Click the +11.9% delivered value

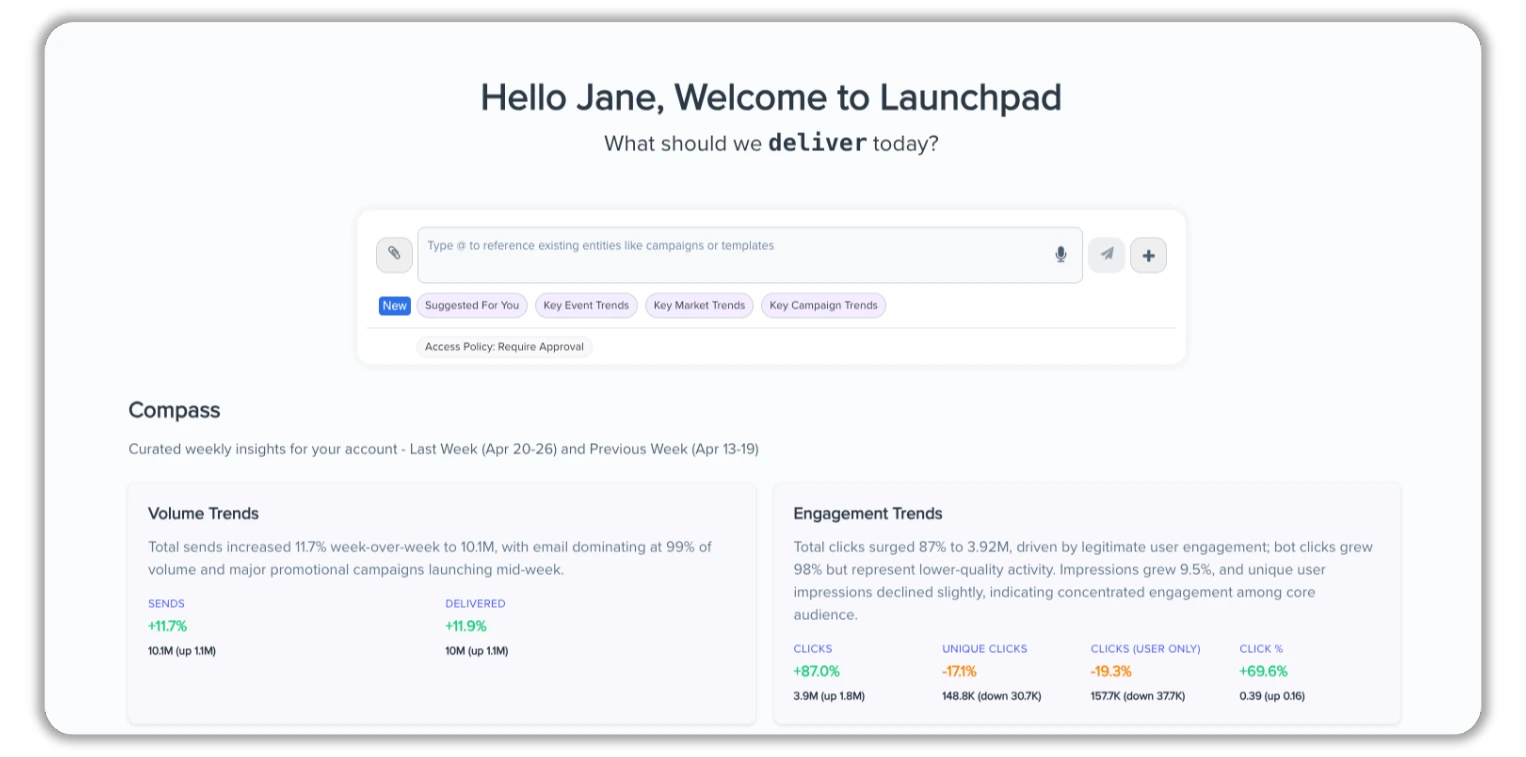pos(466,626)
